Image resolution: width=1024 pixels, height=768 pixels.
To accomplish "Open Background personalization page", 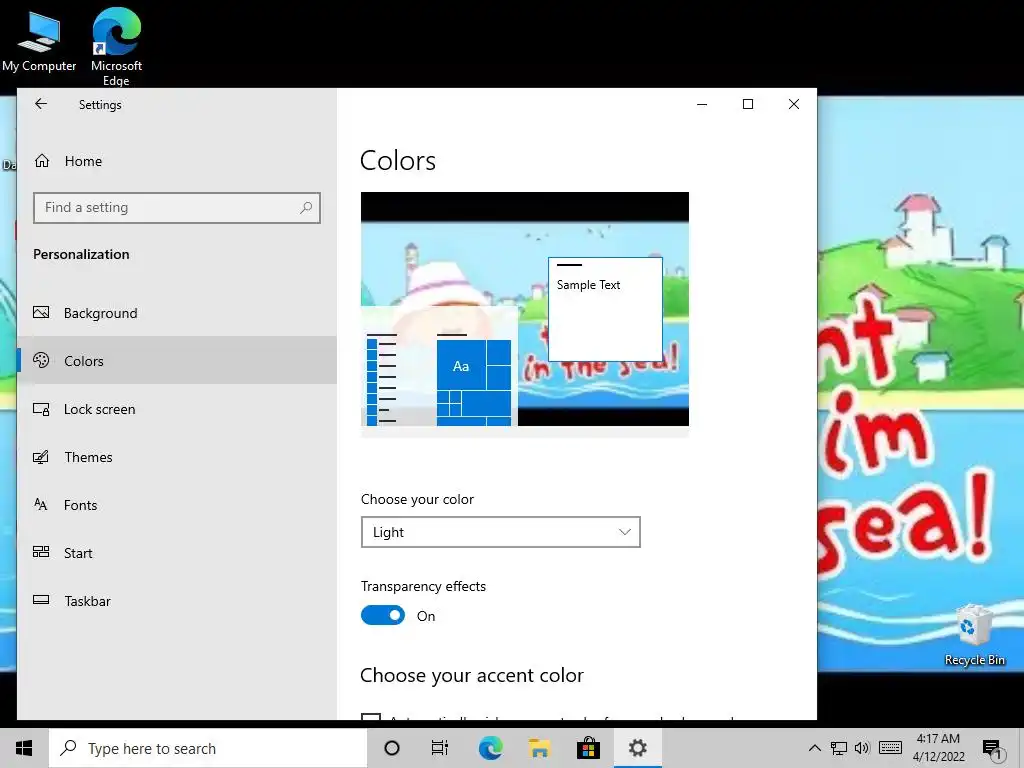I will pos(176,313).
